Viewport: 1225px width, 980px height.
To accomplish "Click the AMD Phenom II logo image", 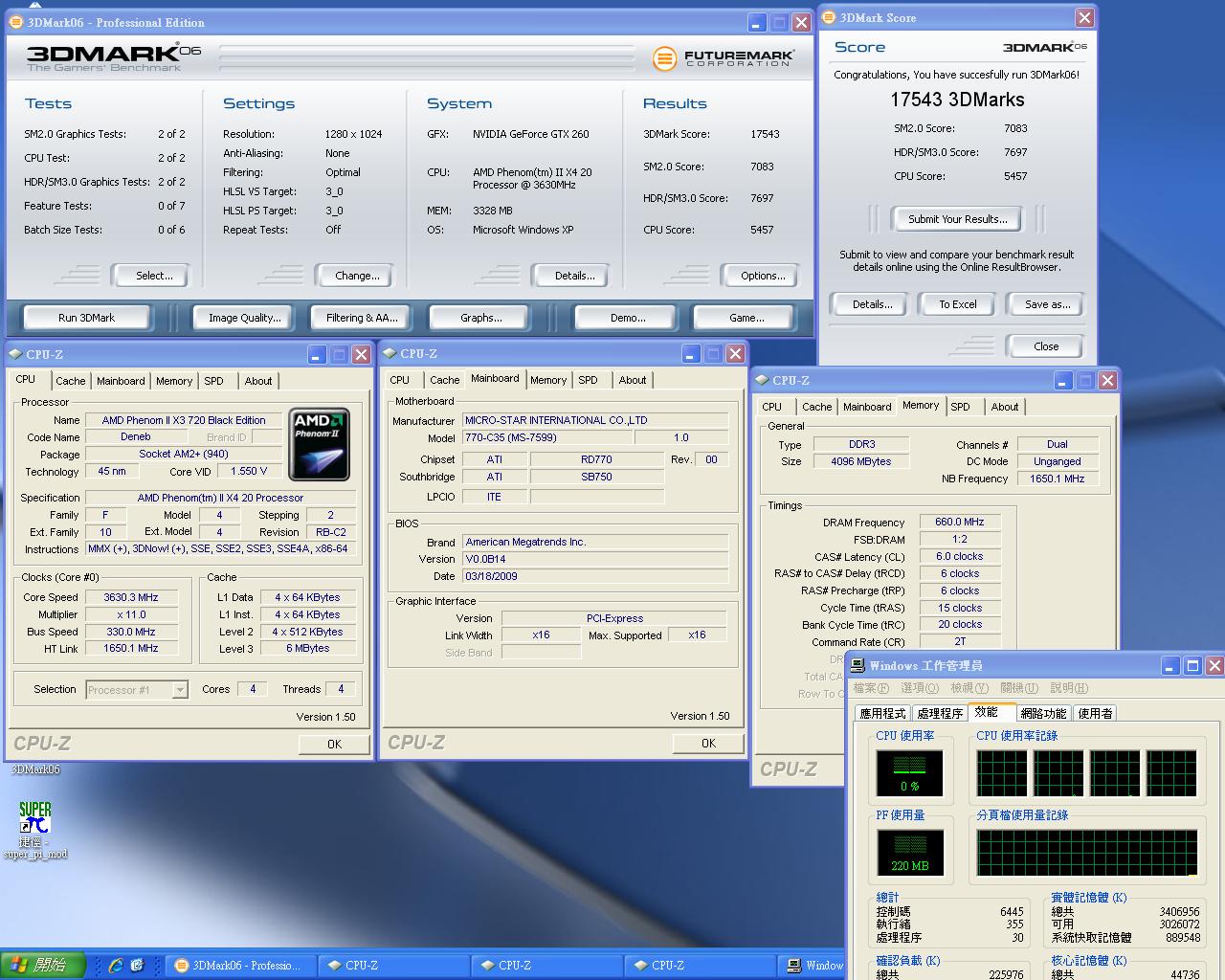I will tap(319, 444).
